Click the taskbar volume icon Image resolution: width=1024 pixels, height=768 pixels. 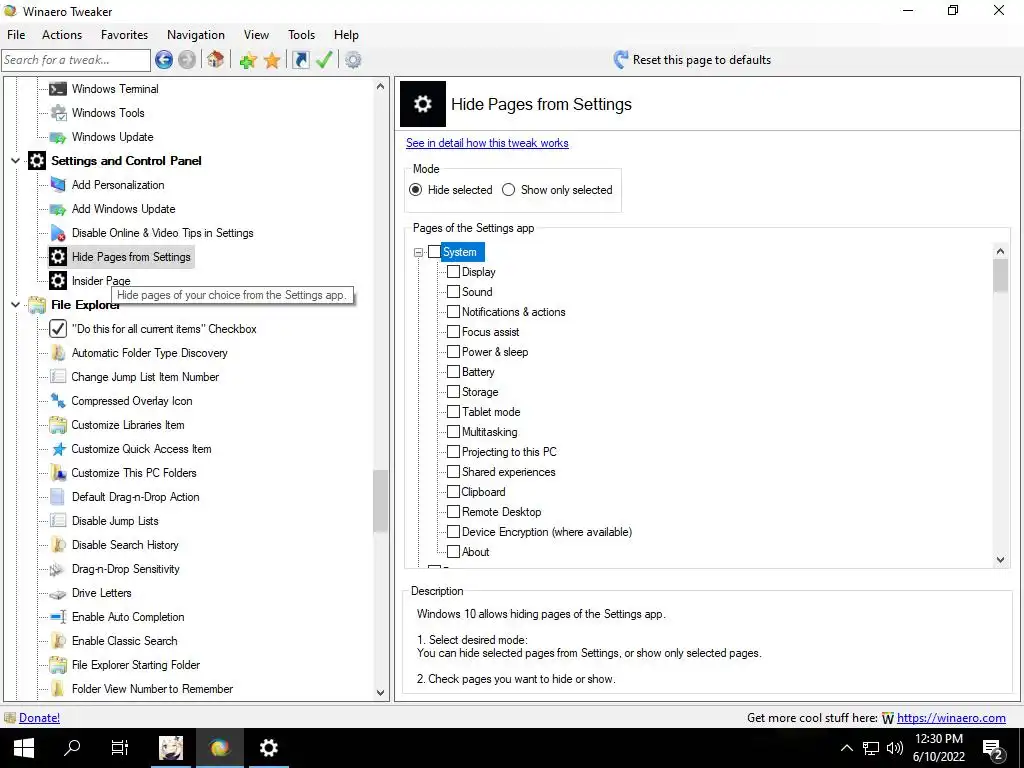pos(895,748)
